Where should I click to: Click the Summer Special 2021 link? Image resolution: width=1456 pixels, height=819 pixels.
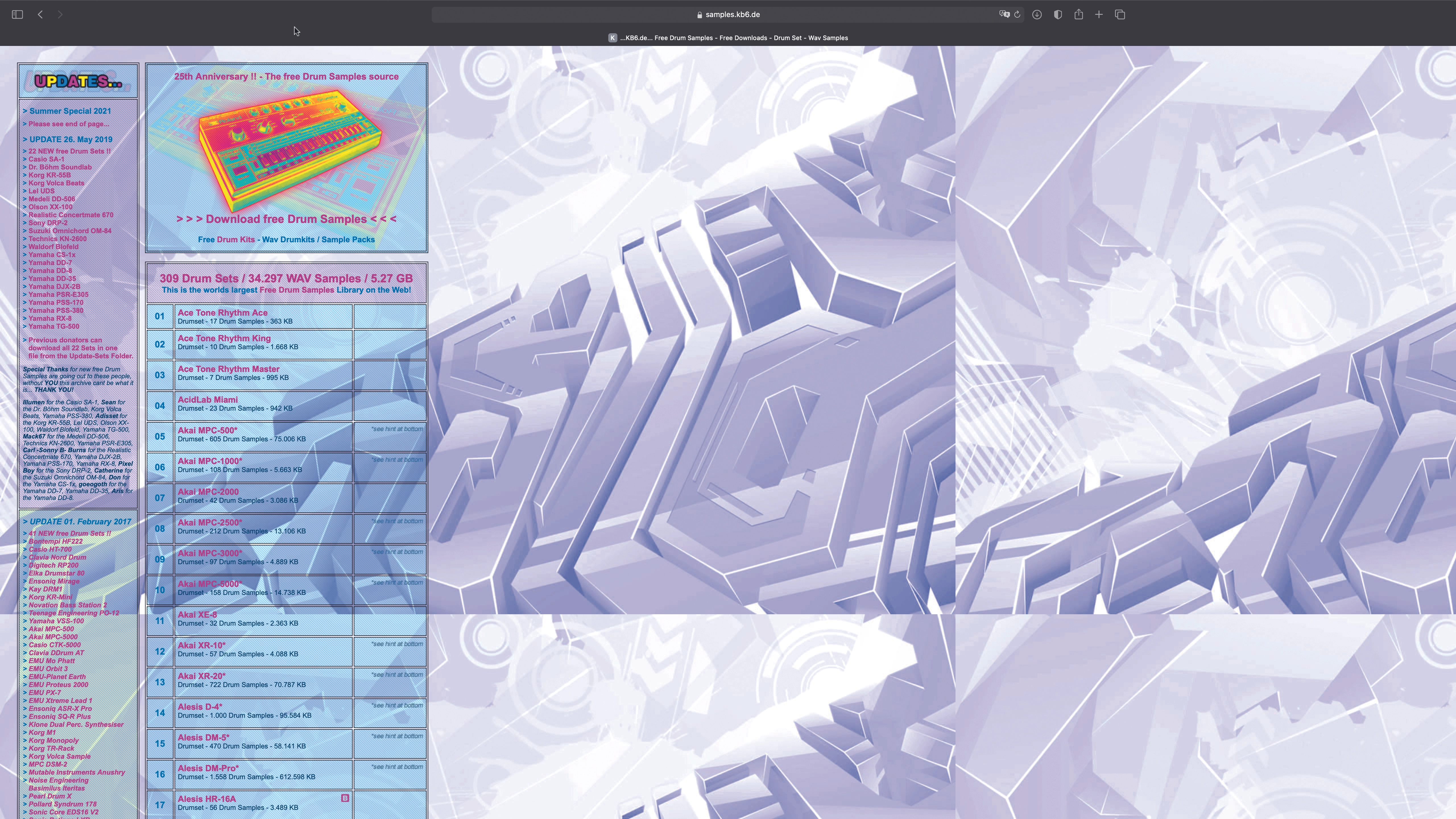tap(69, 111)
